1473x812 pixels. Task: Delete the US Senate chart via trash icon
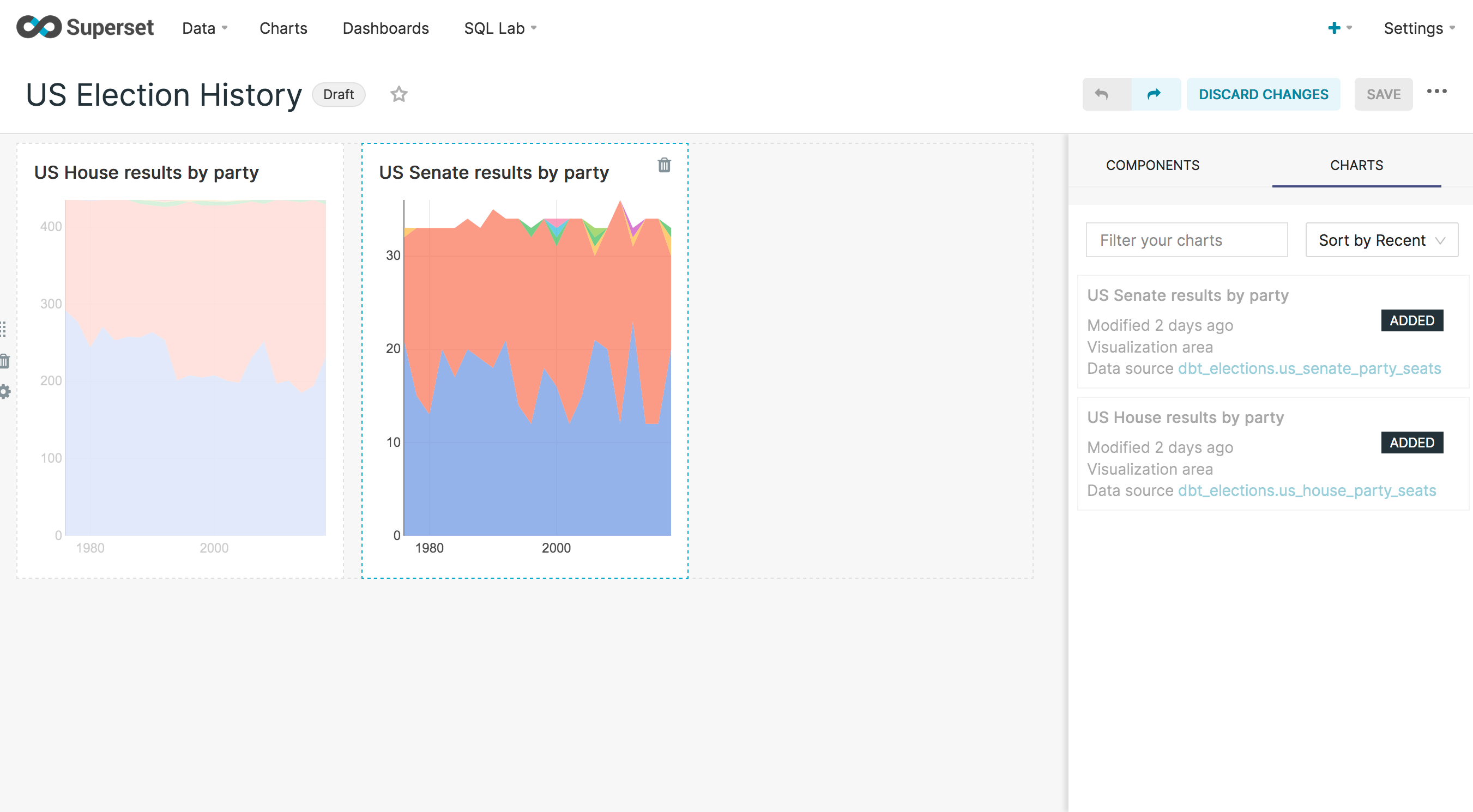[x=663, y=165]
